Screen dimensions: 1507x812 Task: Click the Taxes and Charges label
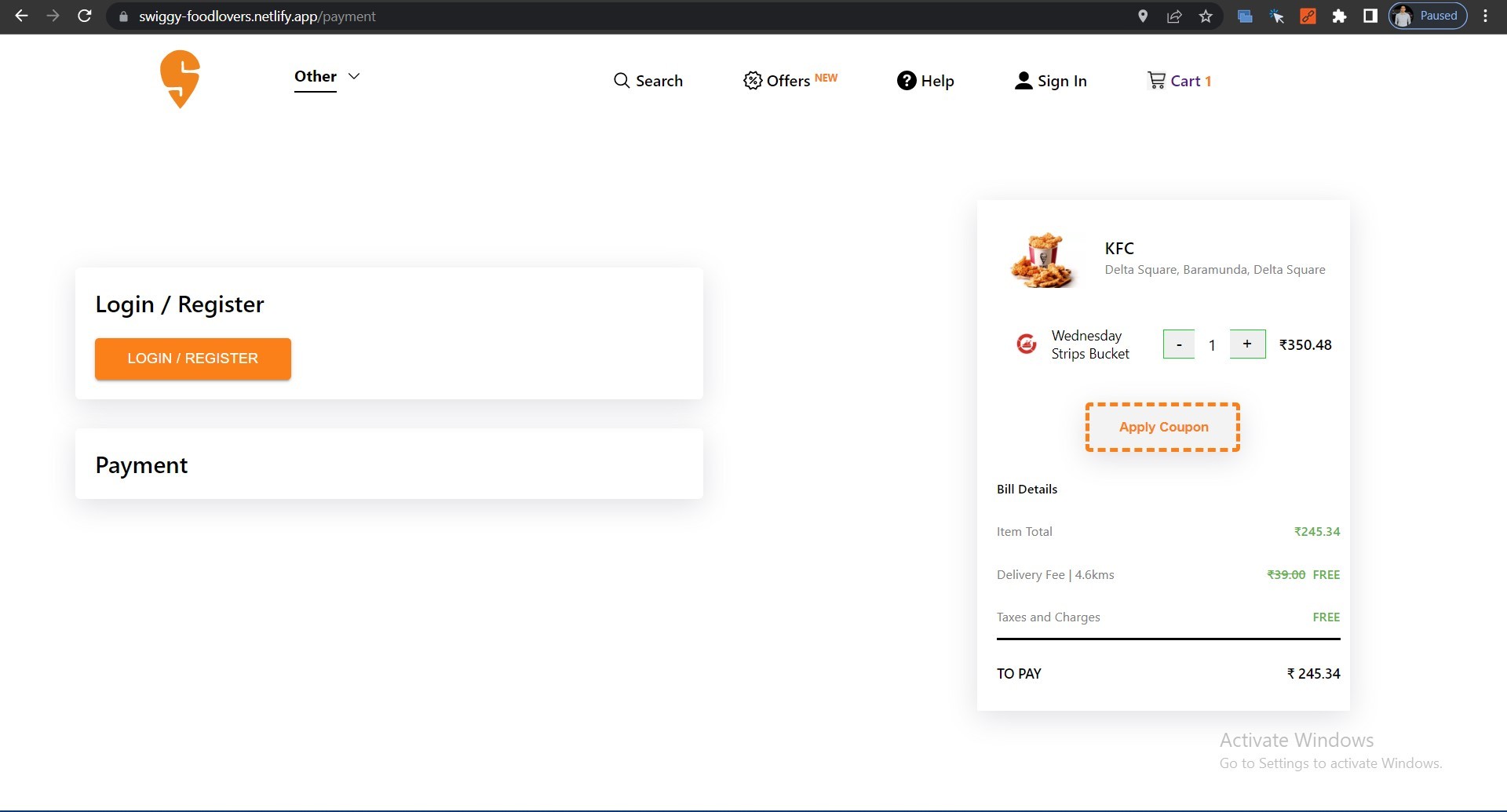click(x=1049, y=617)
